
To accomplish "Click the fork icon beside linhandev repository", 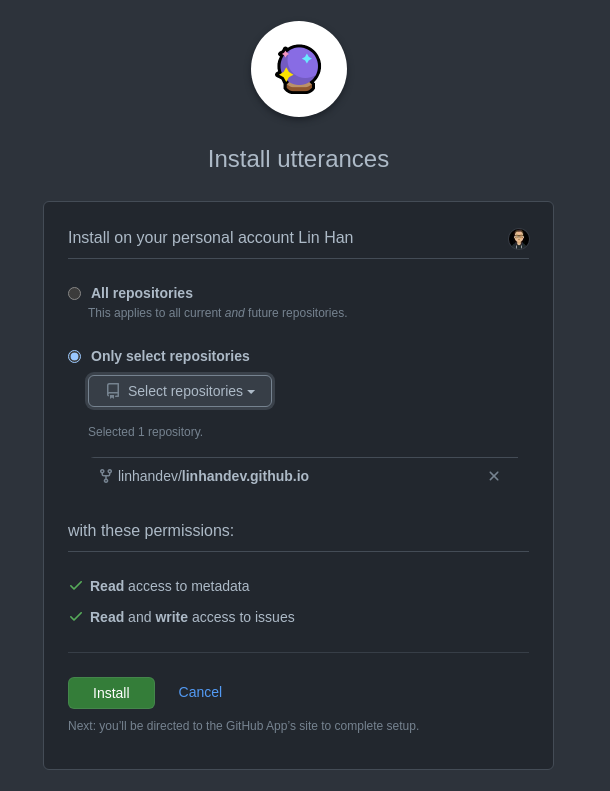I will pos(106,476).
